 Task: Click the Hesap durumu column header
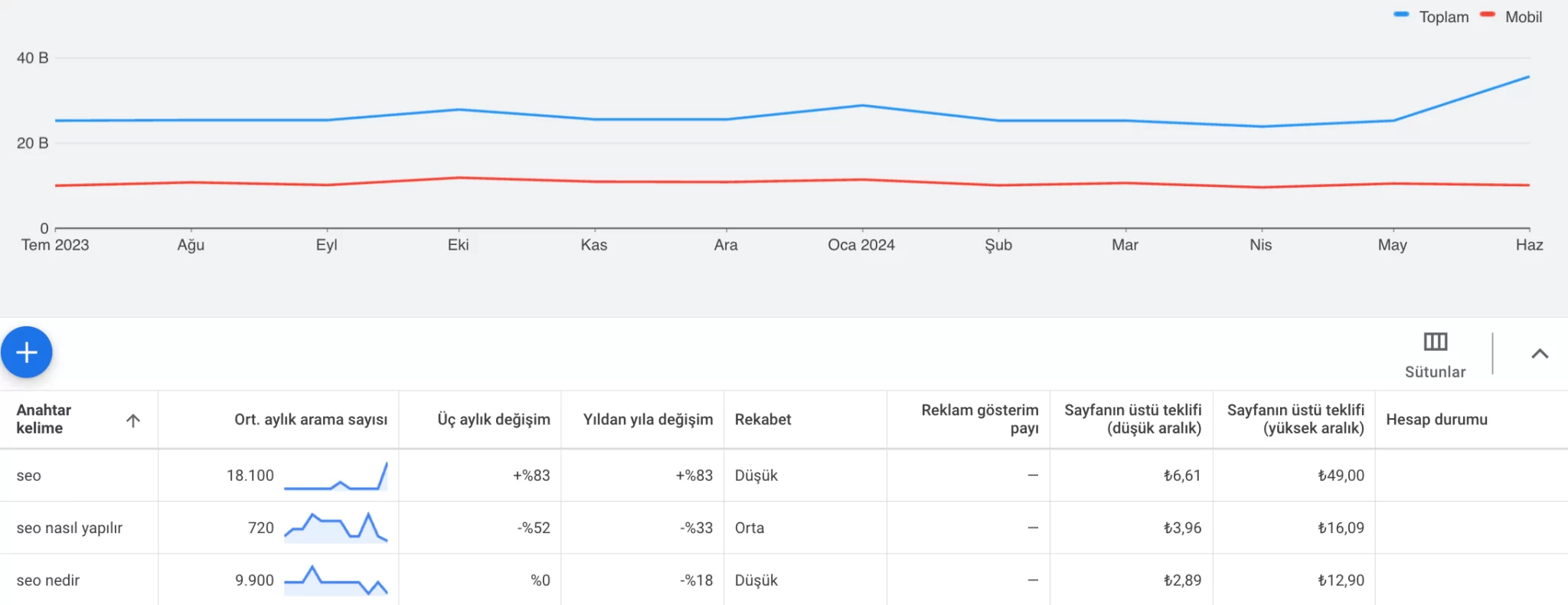[x=1436, y=420]
